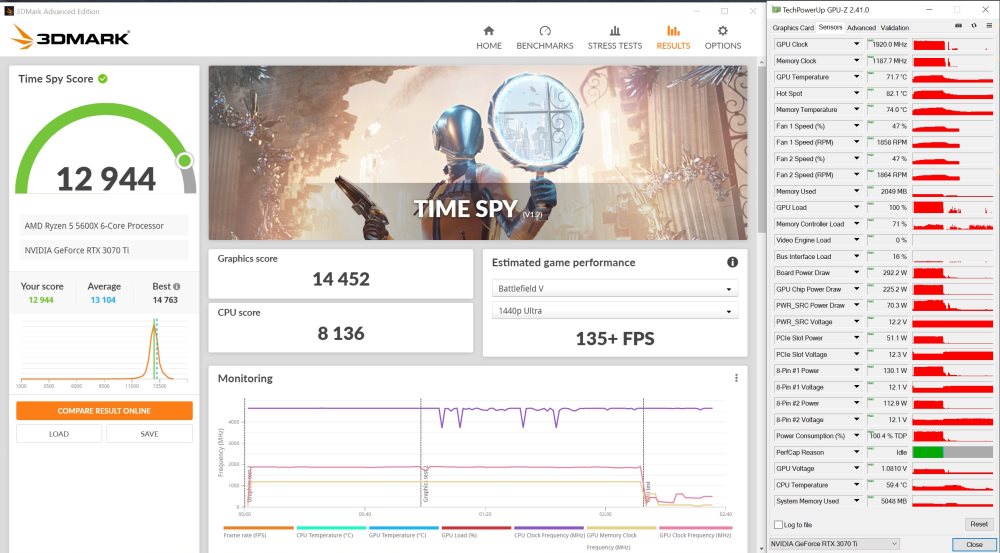Click the Close button in GPU-Z
1000x553 pixels.
[x=974, y=544]
